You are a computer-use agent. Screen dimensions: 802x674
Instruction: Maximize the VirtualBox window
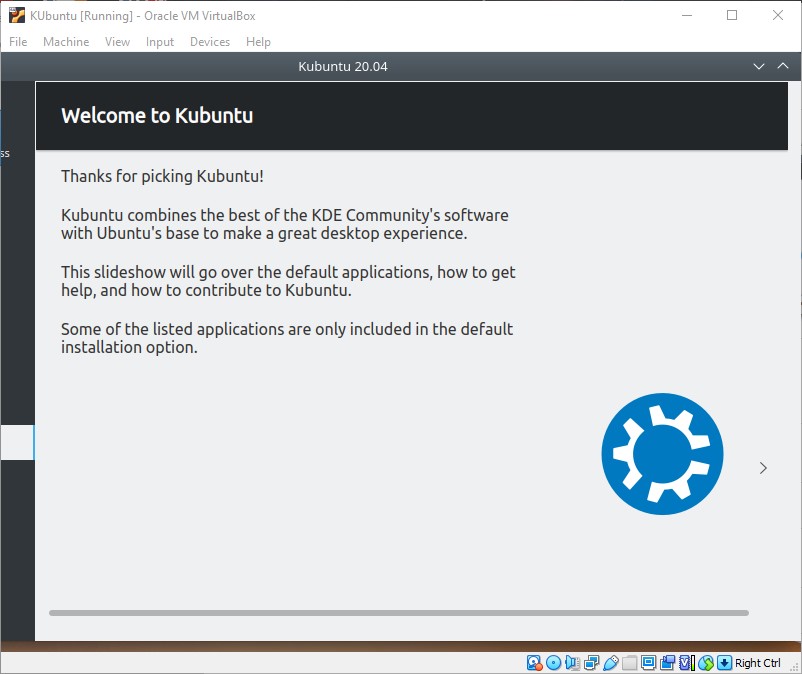click(732, 15)
